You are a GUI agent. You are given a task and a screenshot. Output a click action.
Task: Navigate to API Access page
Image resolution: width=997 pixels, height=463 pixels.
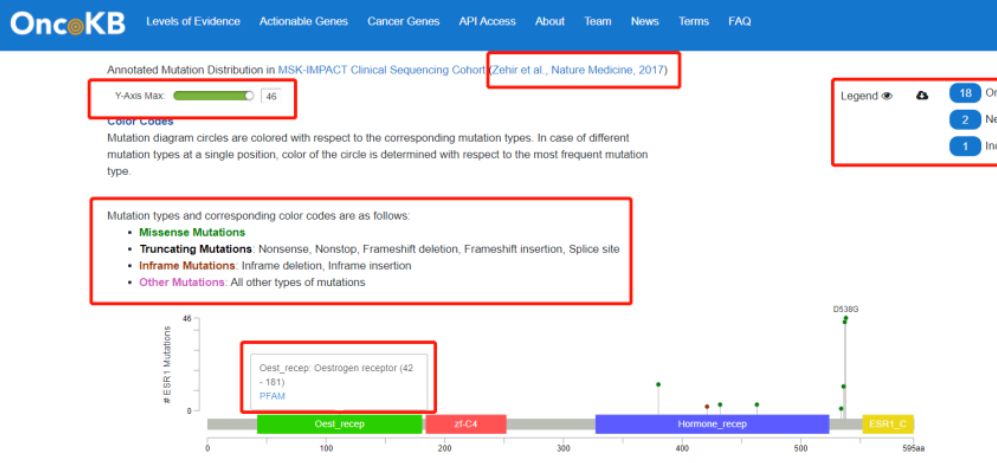487,21
